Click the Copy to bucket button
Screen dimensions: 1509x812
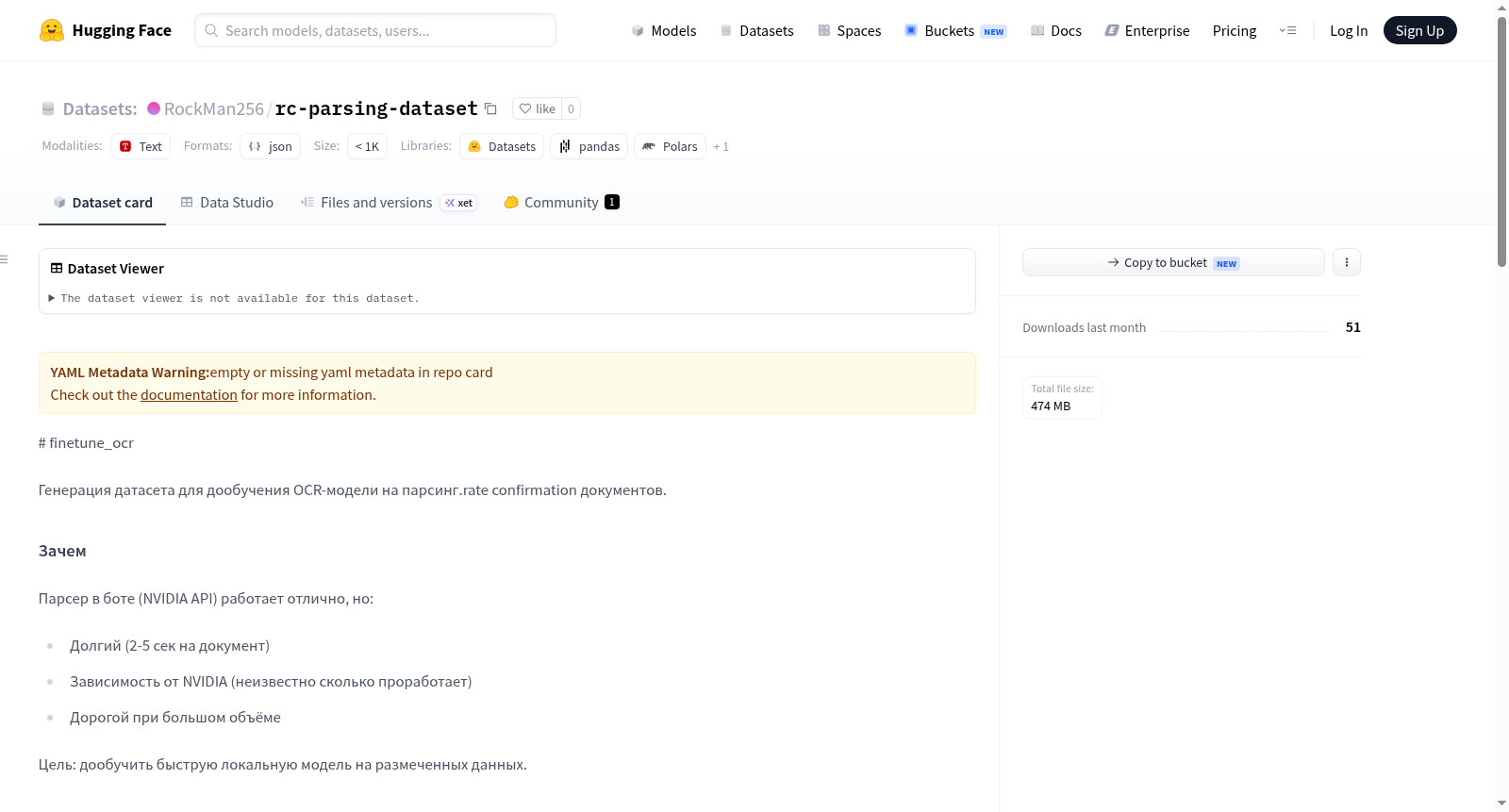(x=1173, y=262)
